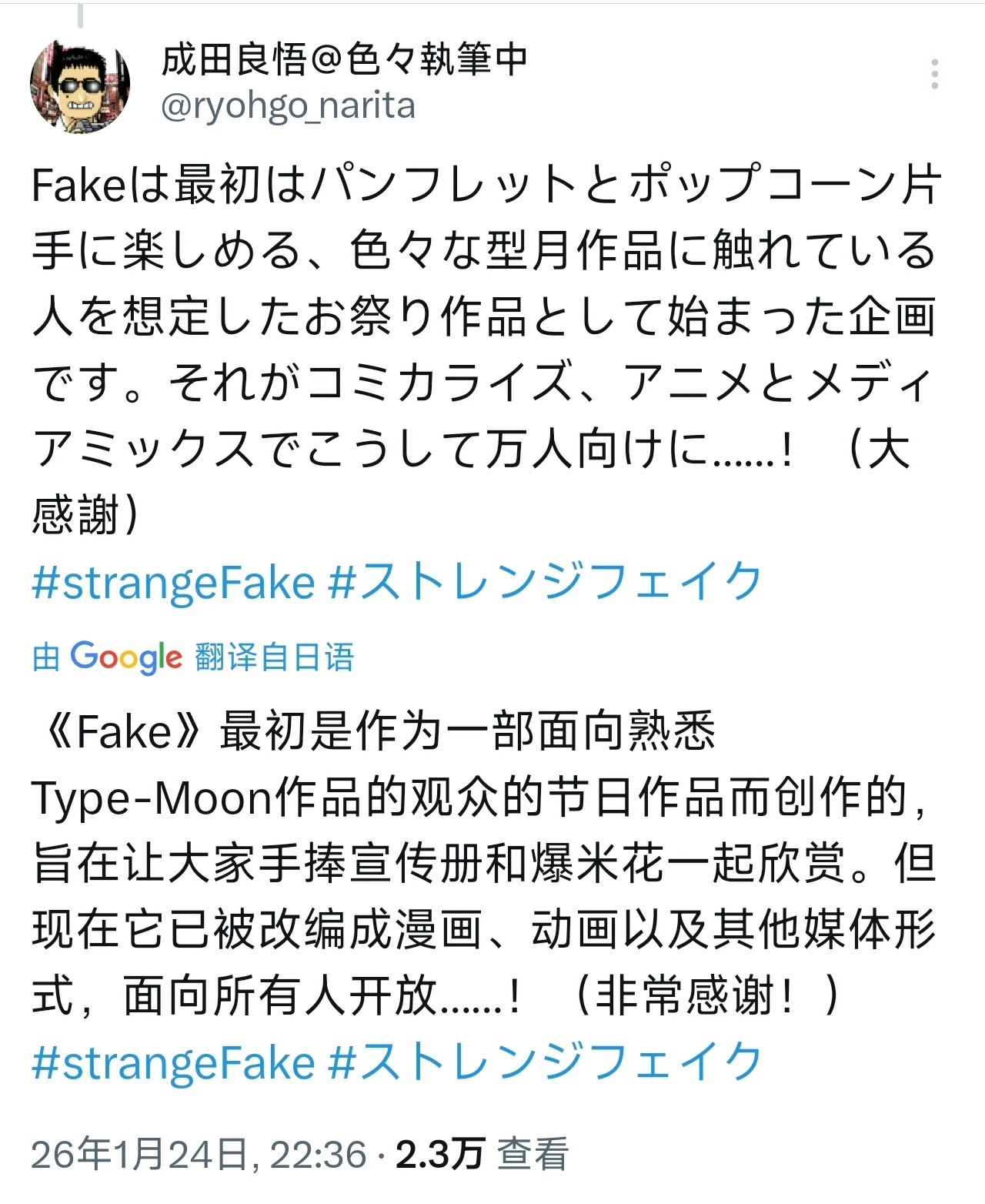This screenshot has height=1204, width=985.
Task: Open the #ストレンジフェイク hashtag in the original tweet
Action: tap(545, 582)
